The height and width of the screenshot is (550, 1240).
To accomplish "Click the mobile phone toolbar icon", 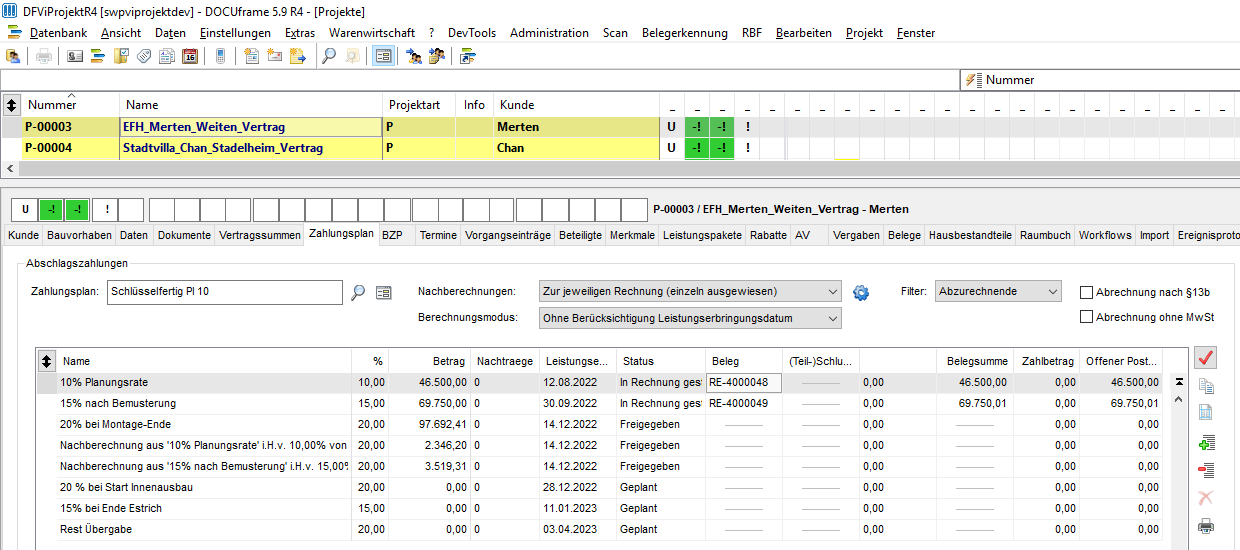I will pos(220,56).
